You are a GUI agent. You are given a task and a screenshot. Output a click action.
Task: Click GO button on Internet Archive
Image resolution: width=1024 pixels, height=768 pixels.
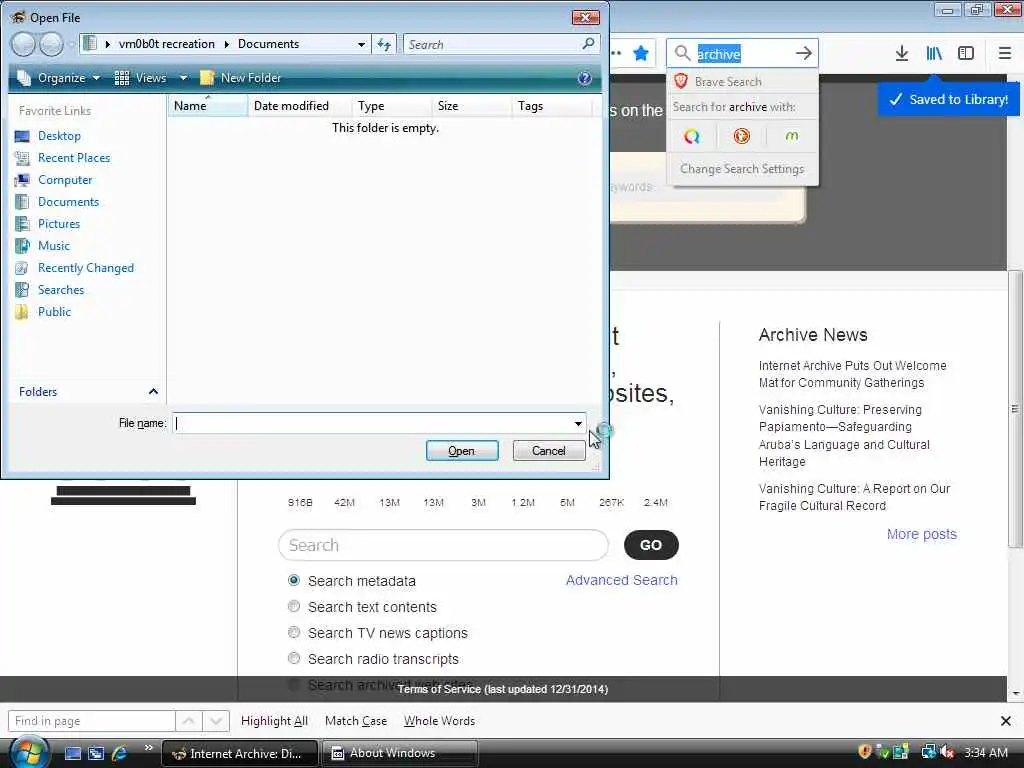click(x=651, y=545)
